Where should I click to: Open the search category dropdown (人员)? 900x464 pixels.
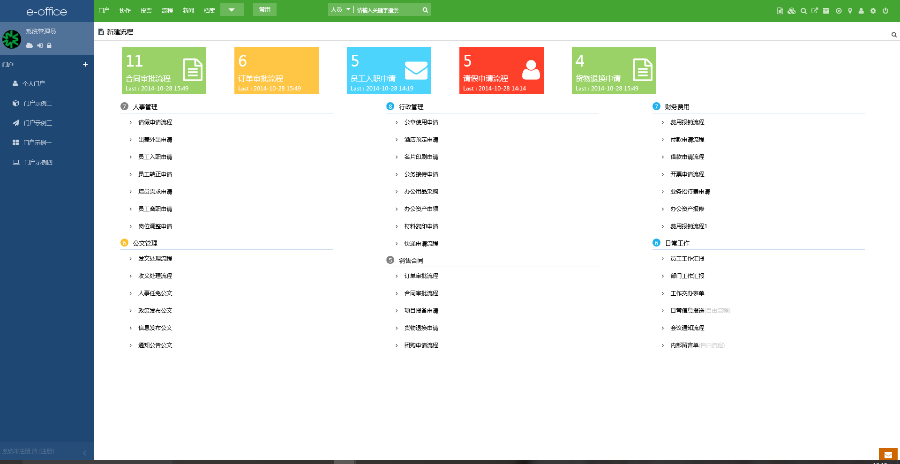click(340, 10)
